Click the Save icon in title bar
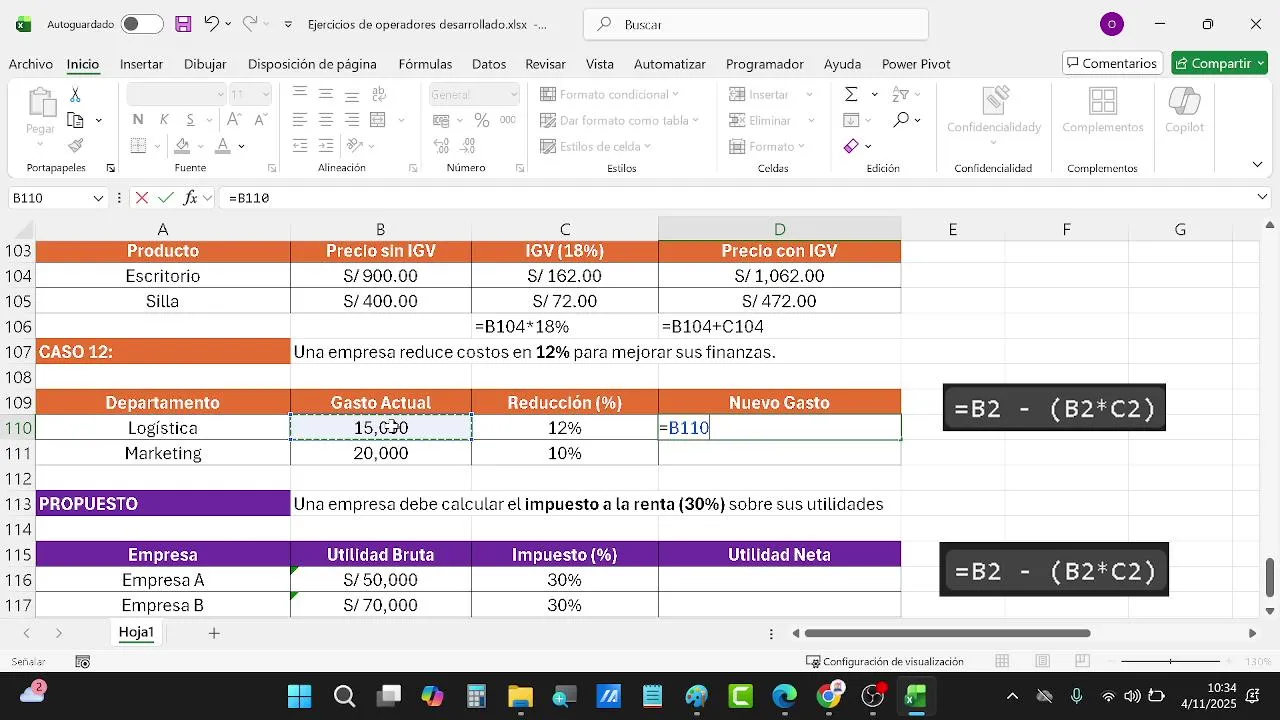The image size is (1280, 720). [183, 24]
